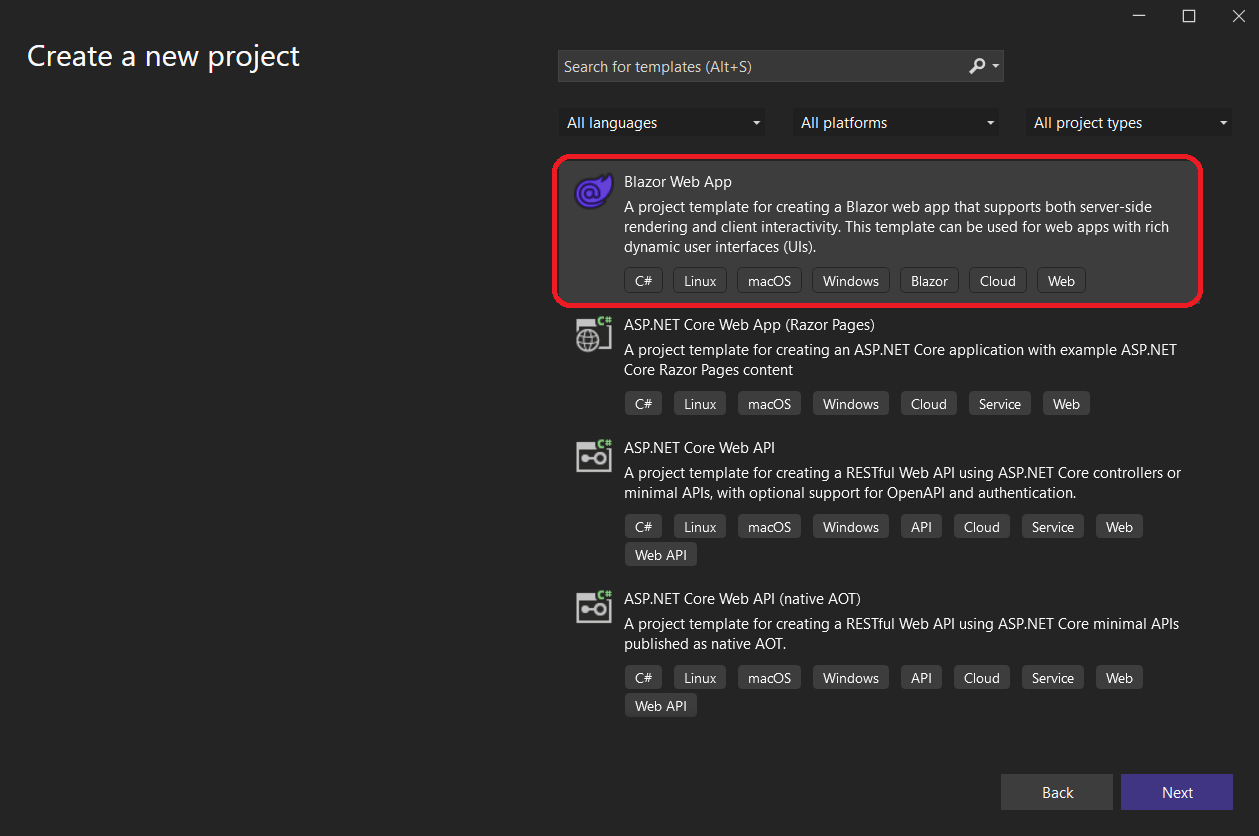Open the All platforms dropdown
The width and height of the screenshot is (1259, 836).
click(895, 122)
